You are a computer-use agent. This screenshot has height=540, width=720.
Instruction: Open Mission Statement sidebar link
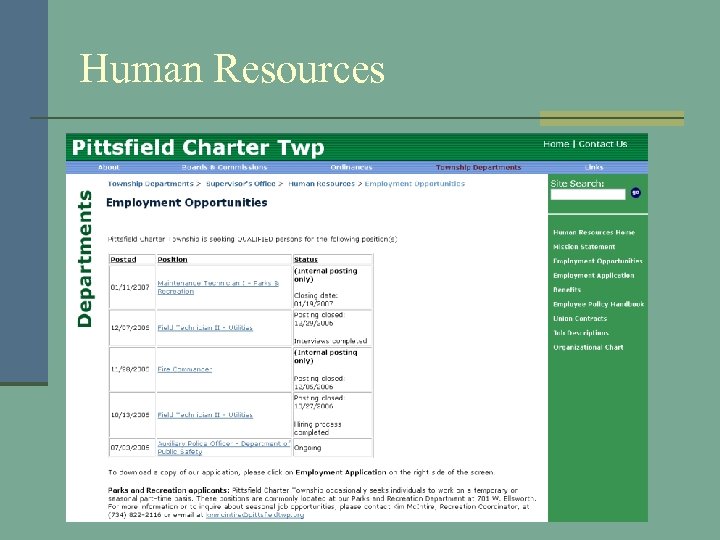pyautogui.click(x=584, y=247)
